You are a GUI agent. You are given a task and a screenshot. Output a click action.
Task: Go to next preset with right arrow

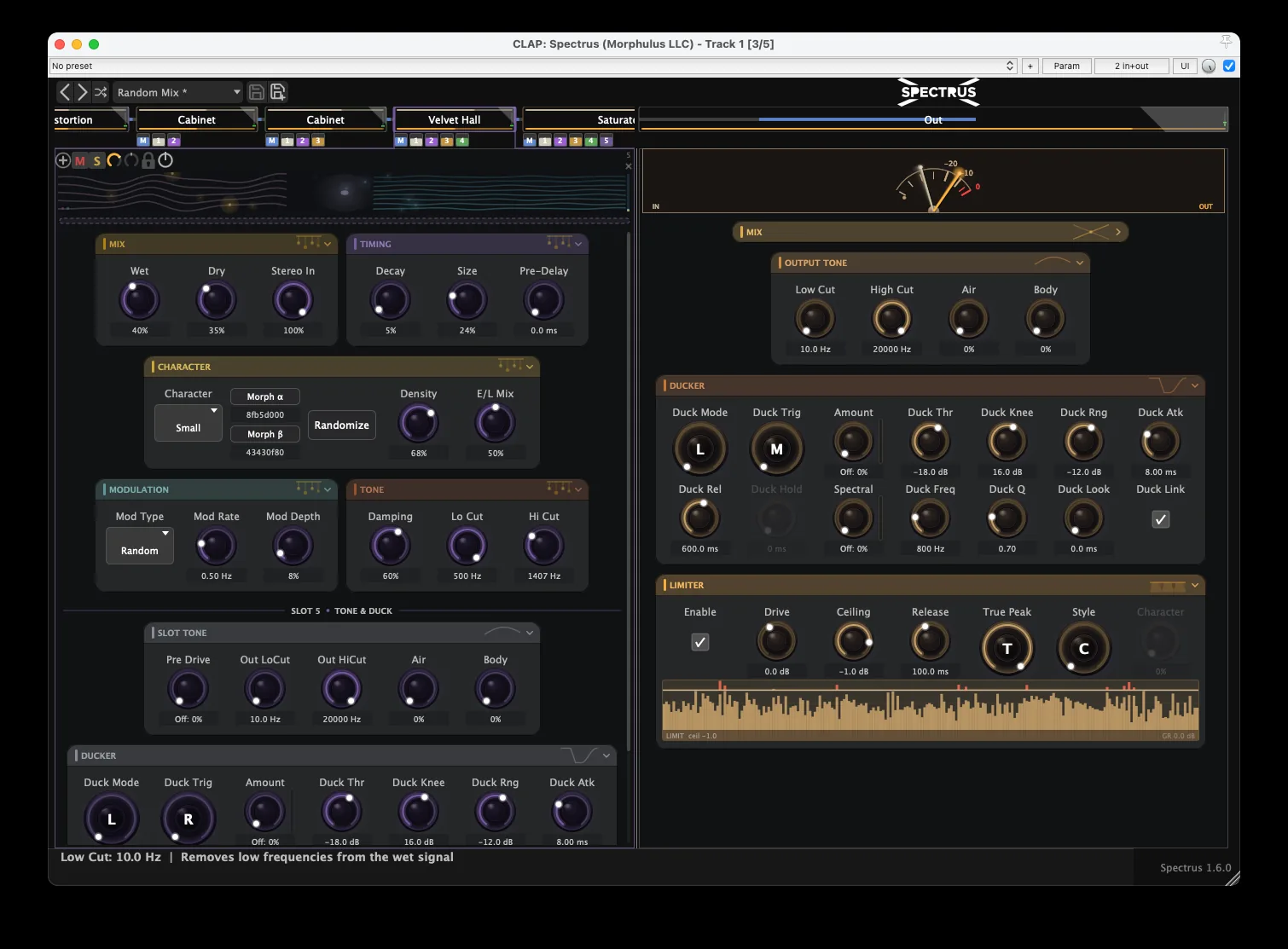point(82,92)
